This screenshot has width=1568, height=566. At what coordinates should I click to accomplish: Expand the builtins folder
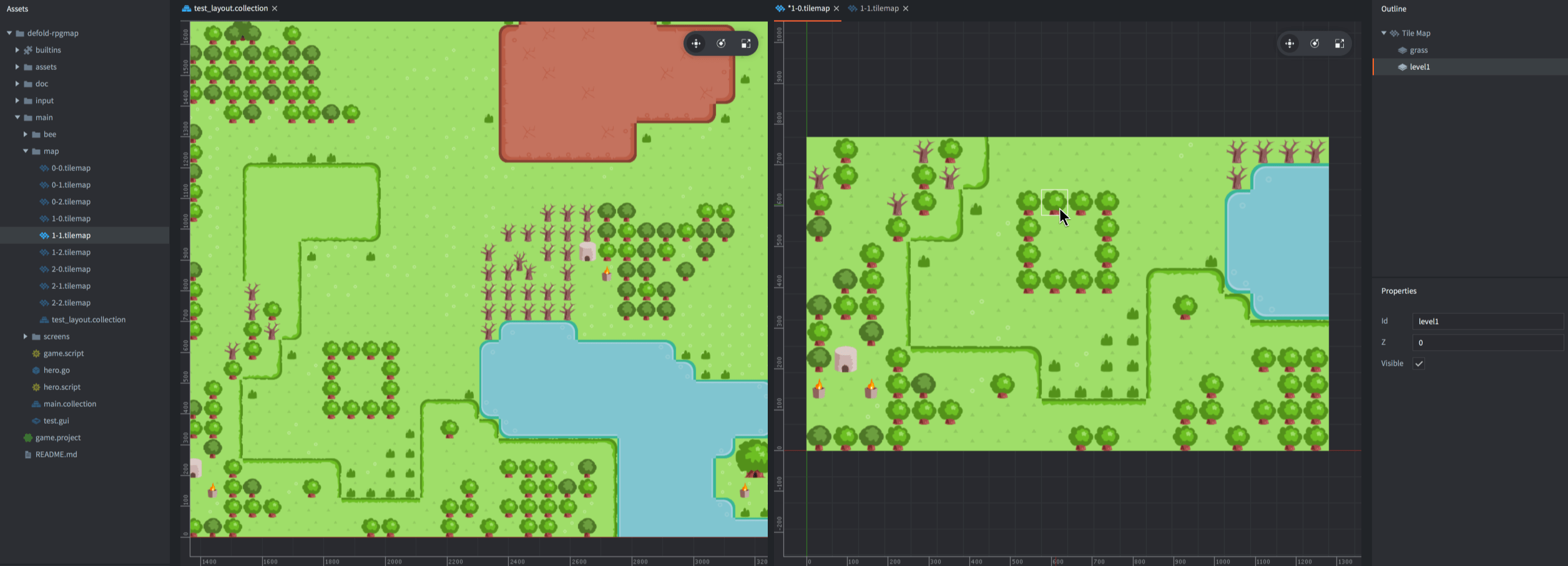(17, 50)
